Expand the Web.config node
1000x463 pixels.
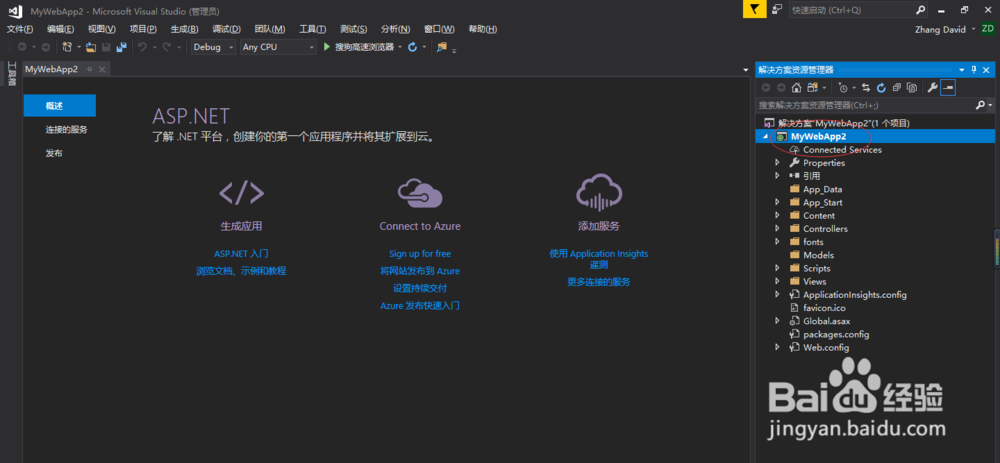click(x=777, y=348)
